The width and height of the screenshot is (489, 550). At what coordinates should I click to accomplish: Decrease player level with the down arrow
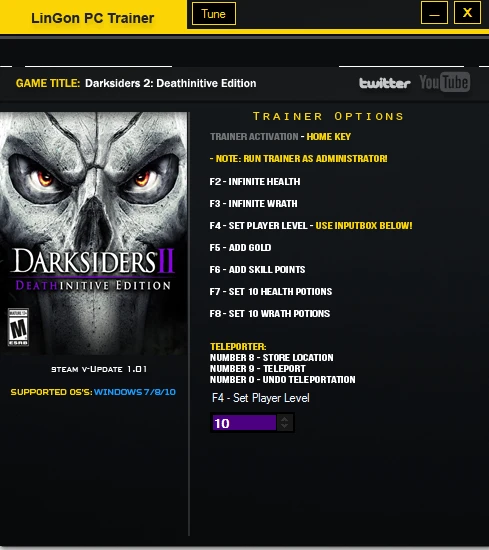tap(284, 426)
